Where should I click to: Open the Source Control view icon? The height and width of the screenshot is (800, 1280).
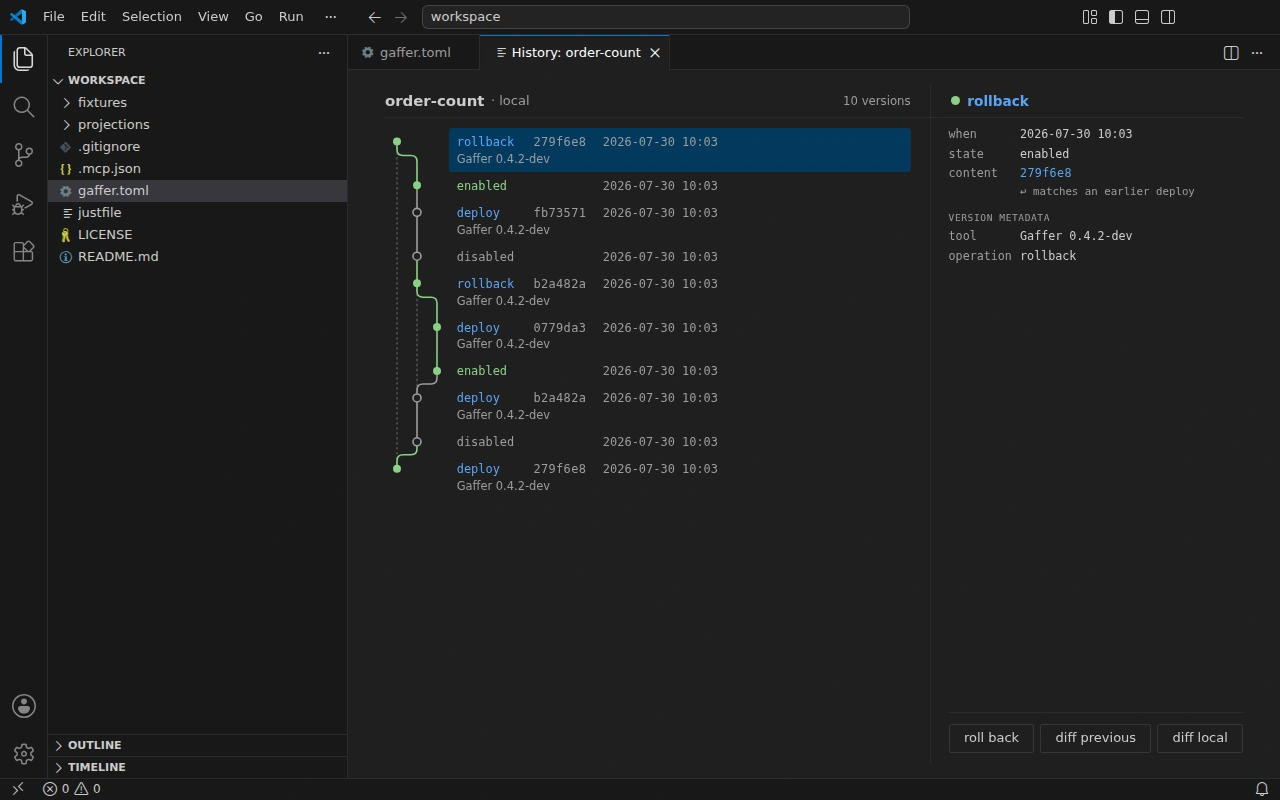(24, 155)
